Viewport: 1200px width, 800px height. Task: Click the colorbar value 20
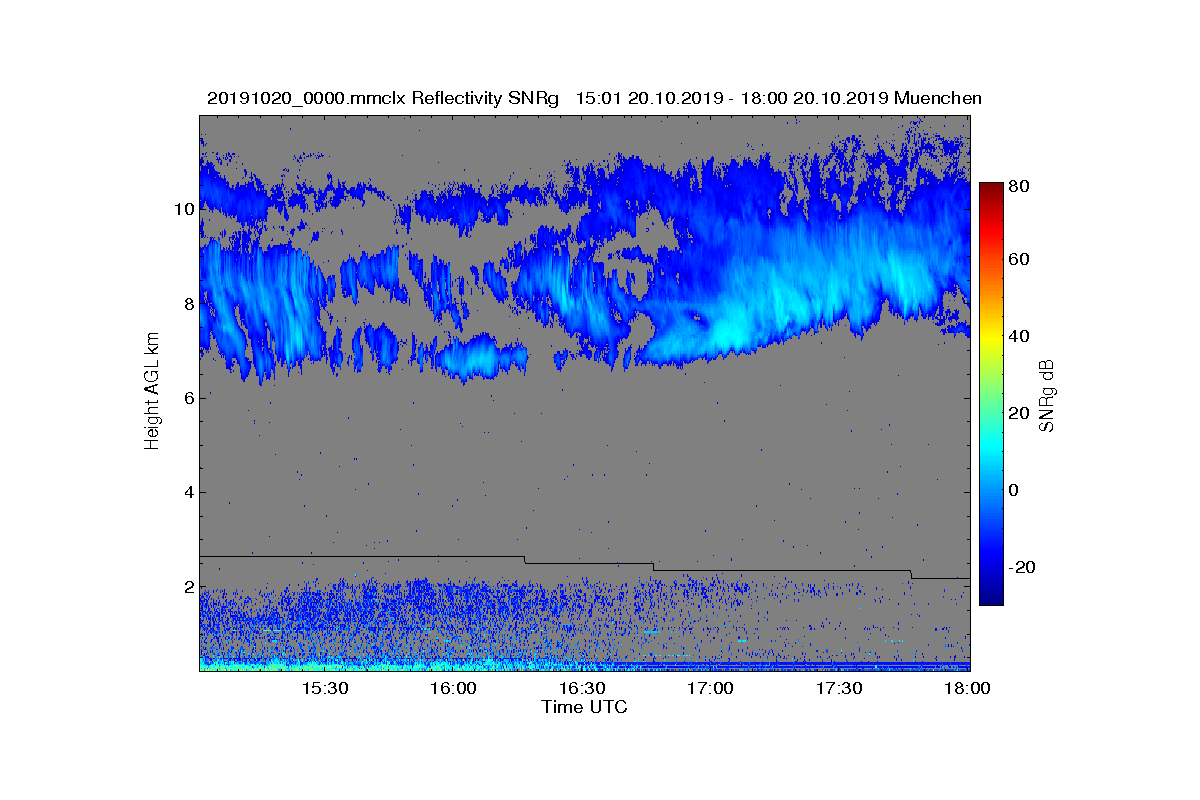[1021, 413]
